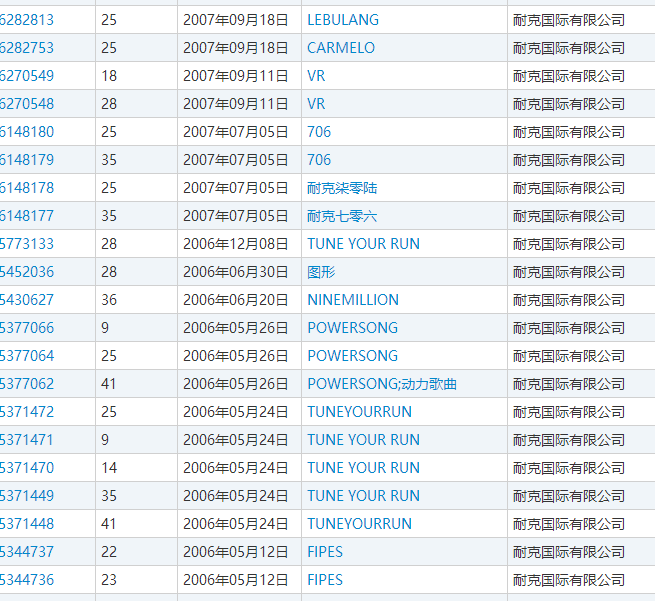Select 耐克国际有限公司 in 图形 row

pos(569,272)
